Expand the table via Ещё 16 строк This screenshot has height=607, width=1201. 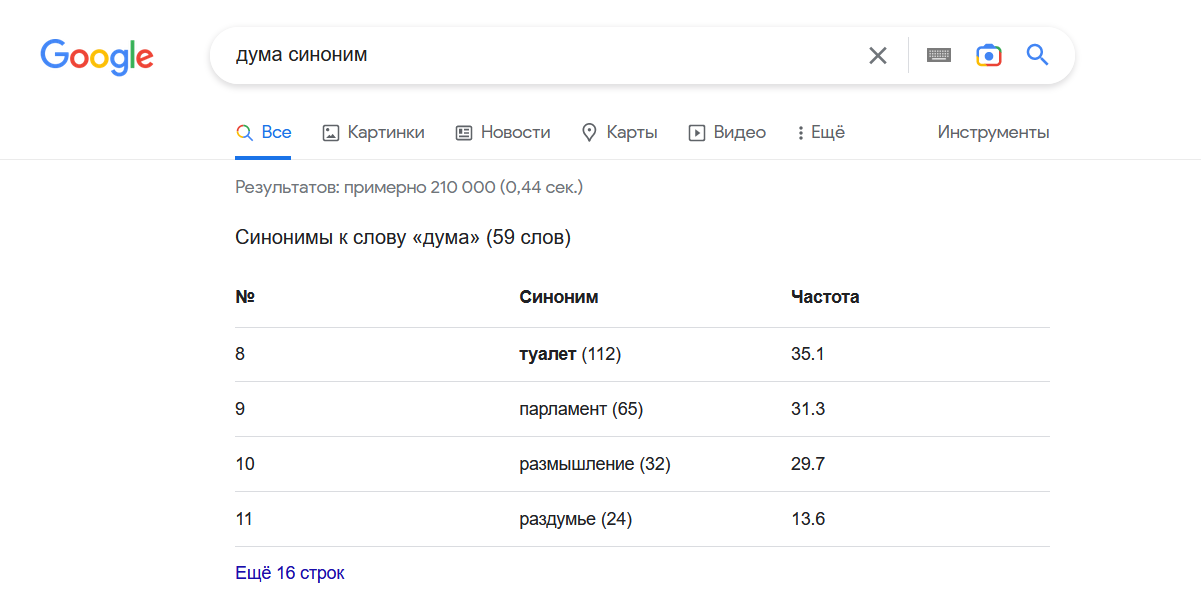[x=290, y=573]
